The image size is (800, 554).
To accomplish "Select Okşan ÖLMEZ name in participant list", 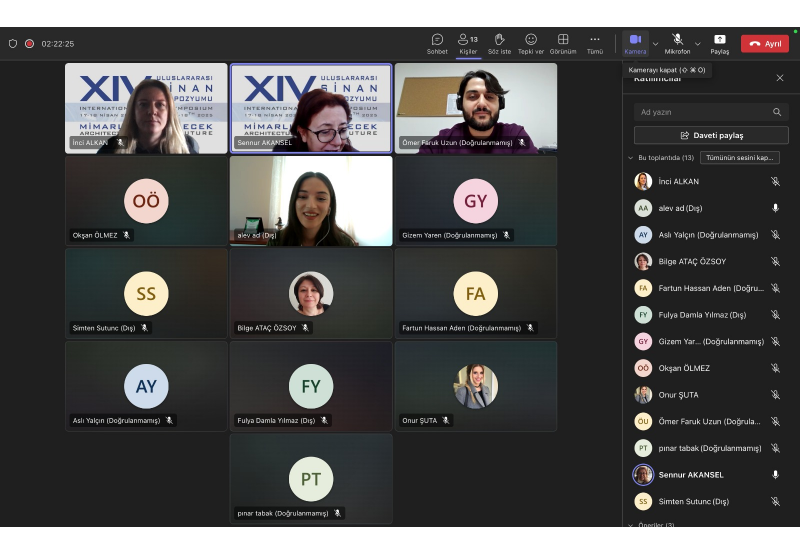I will coord(684,368).
